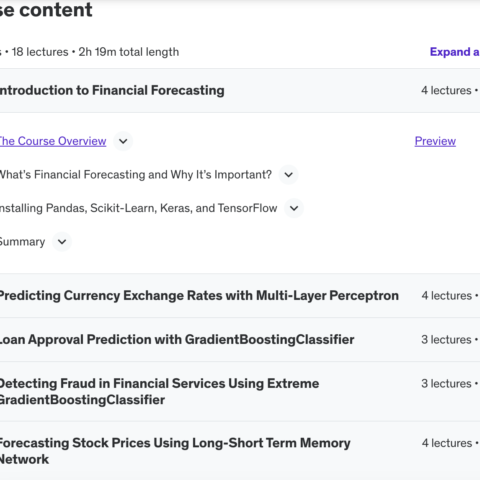Viewport: 480px width, 480px height.
Task: Collapse the Introduction to Financial Forecasting section
Action: pos(240,91)
